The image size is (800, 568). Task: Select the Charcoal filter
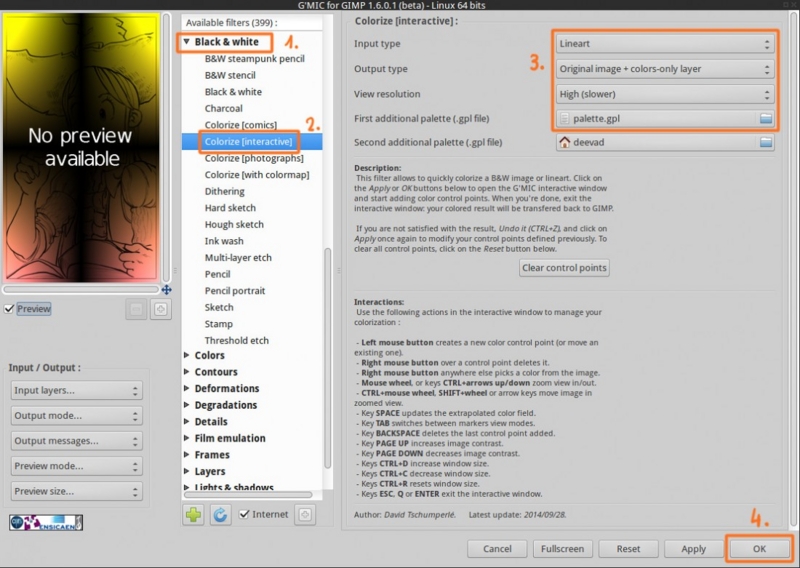point(223,109)
